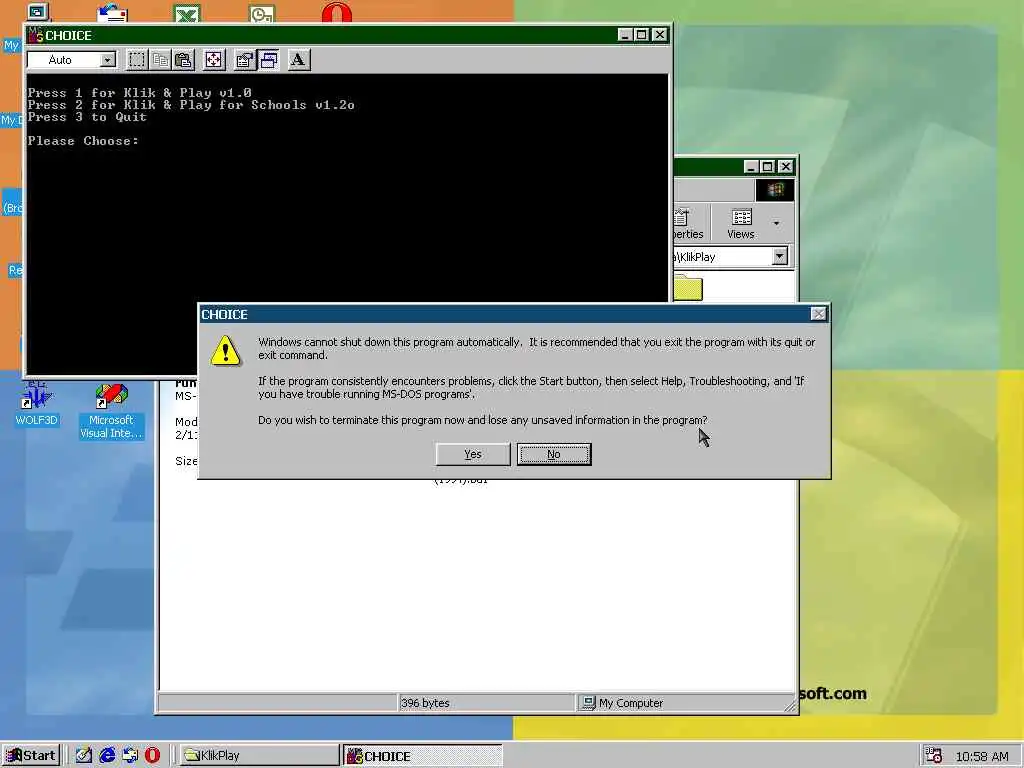The image size is (1024, 768).
Task: Open the WOLF3D desktop shortcut
Action: pos(37,404)
